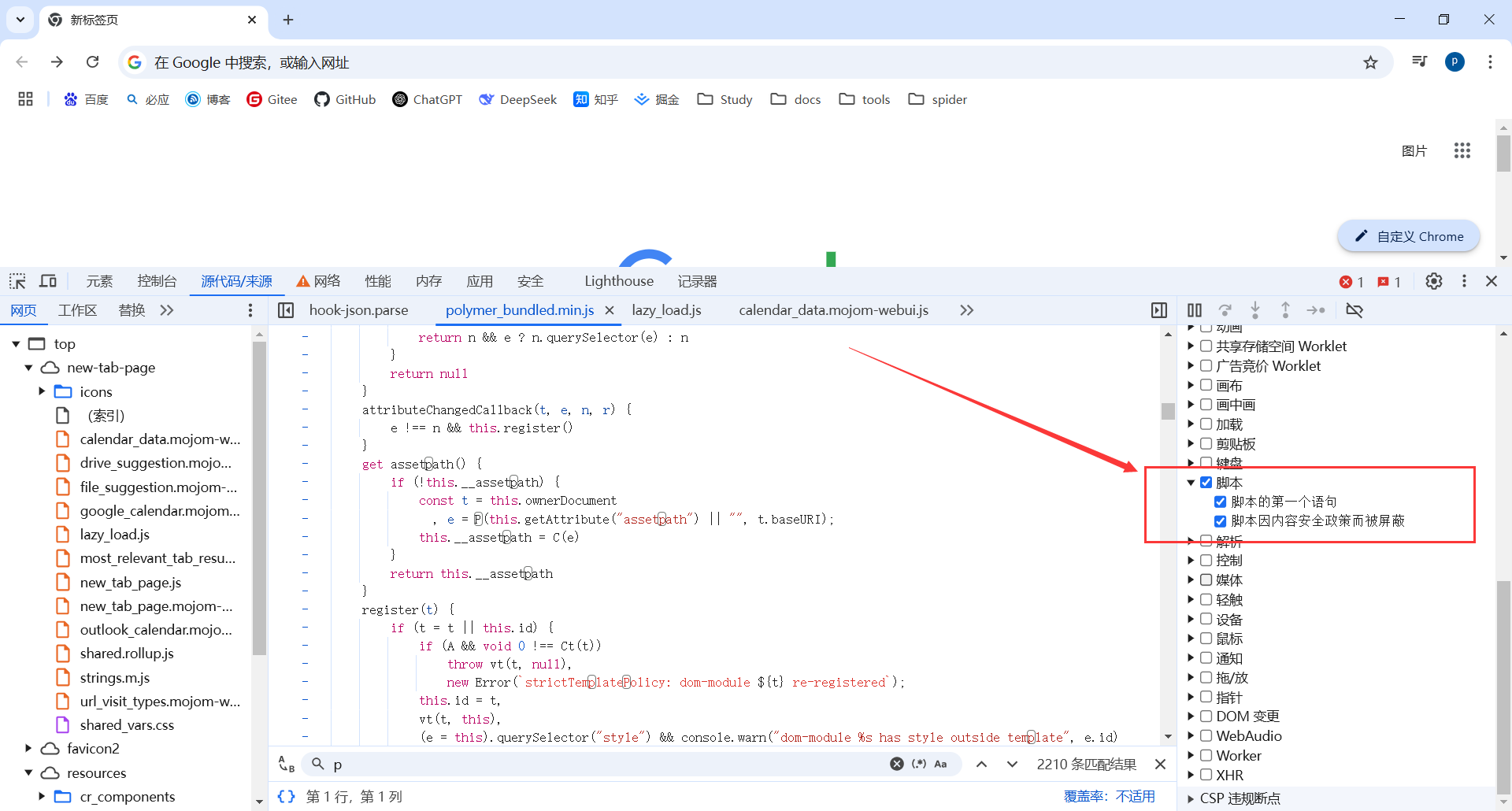Screen dimensions: 1512x811
Task: Close the search bar
Action: (1160, 764)
